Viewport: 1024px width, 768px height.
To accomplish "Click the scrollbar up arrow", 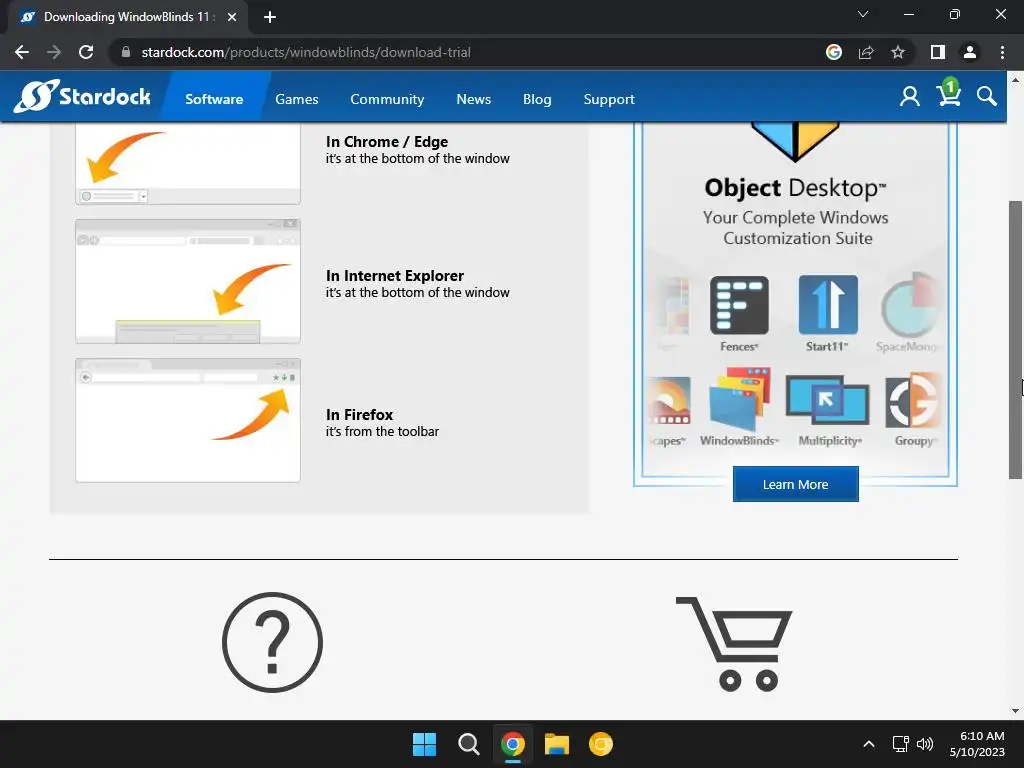I will pyautogui.click(x=1015, y=80).
